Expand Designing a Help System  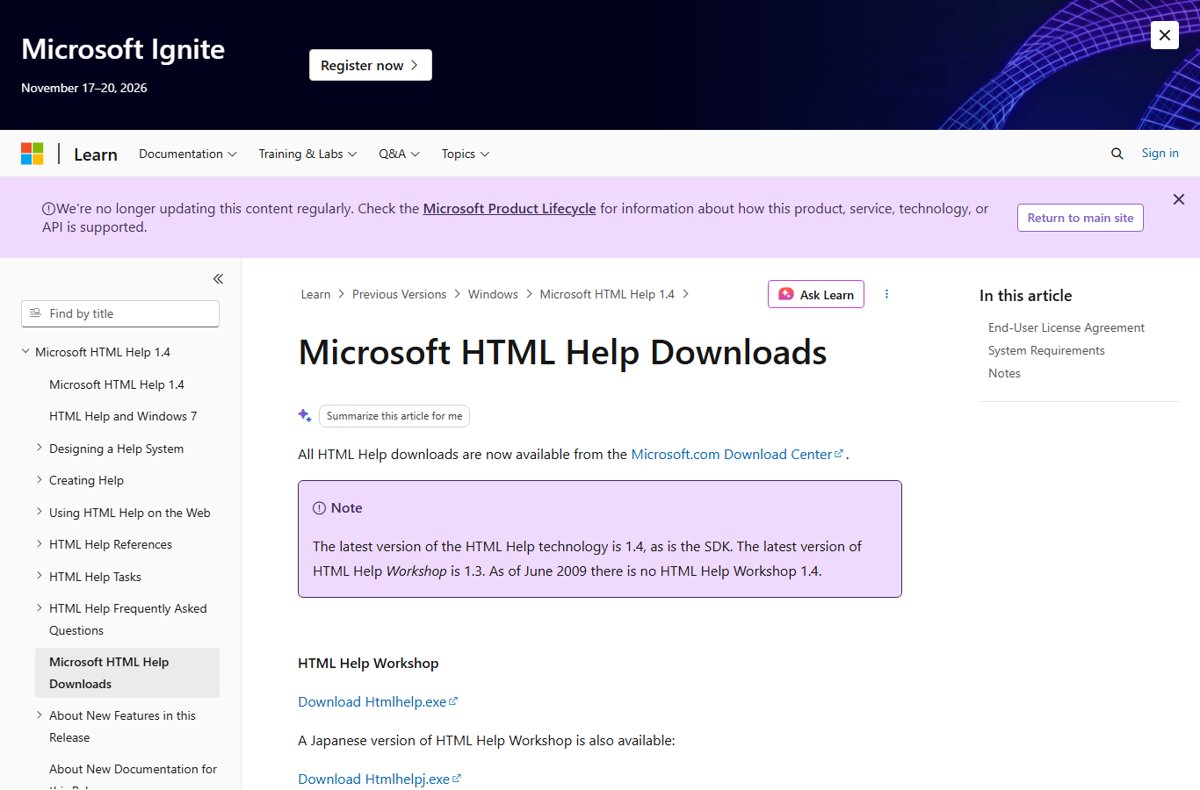[x=39, y=448]
